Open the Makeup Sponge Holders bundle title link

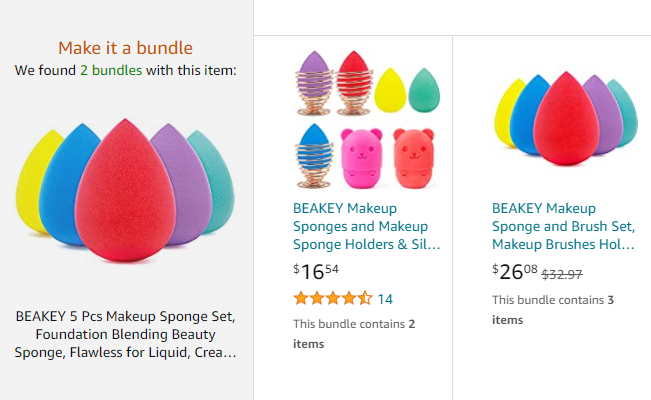coord(366,226)
